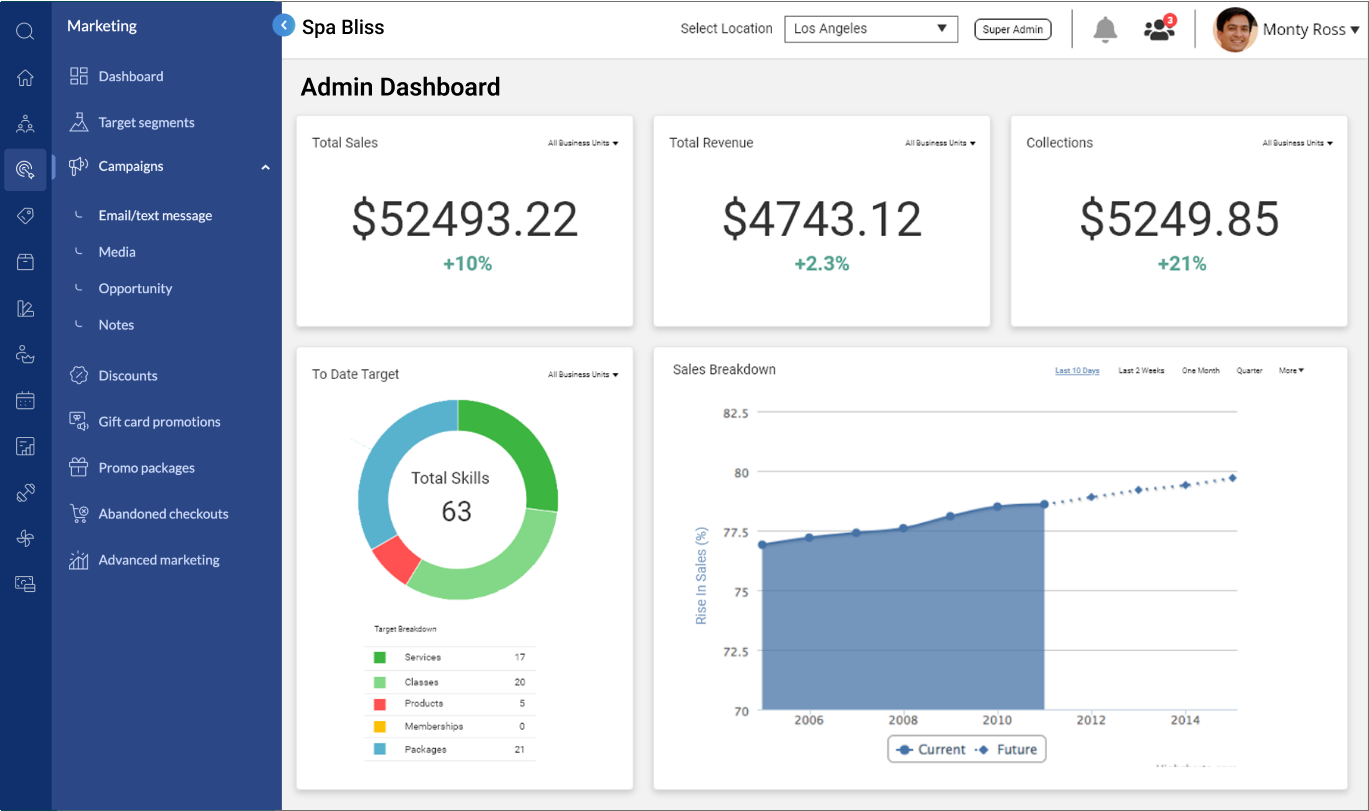Click the search icon in the left rail
The width and height of the screenshot is (1369, 811).
[25, 31]
